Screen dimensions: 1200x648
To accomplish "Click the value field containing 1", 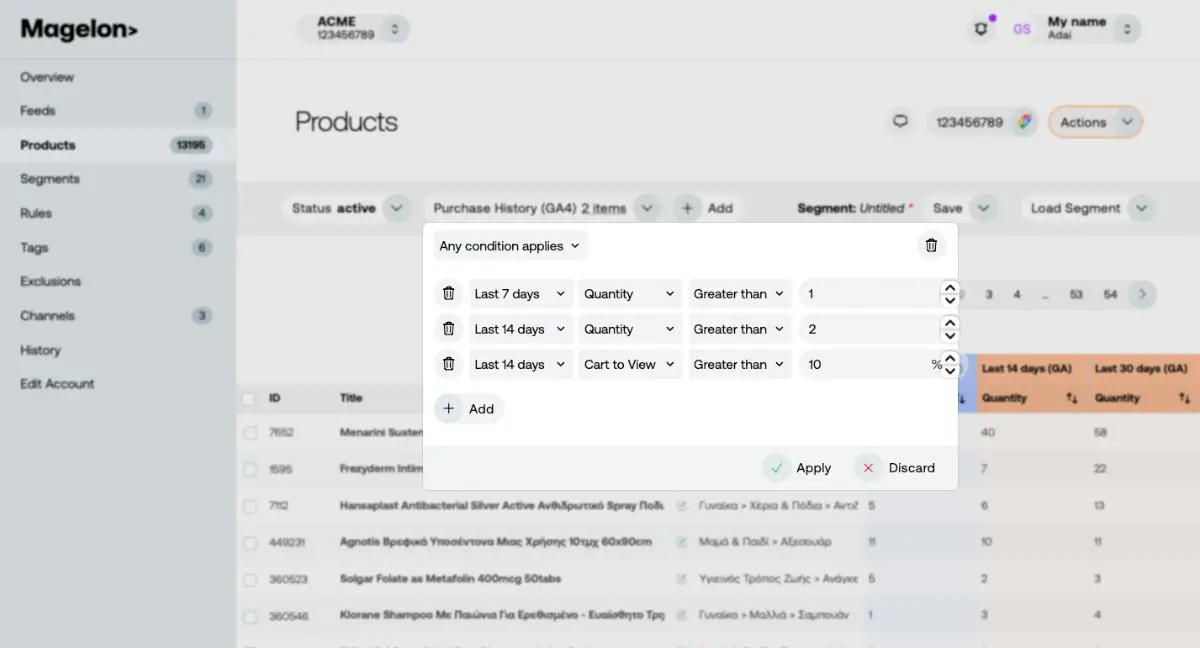I will pyautogui.click(x=868, y=294).
